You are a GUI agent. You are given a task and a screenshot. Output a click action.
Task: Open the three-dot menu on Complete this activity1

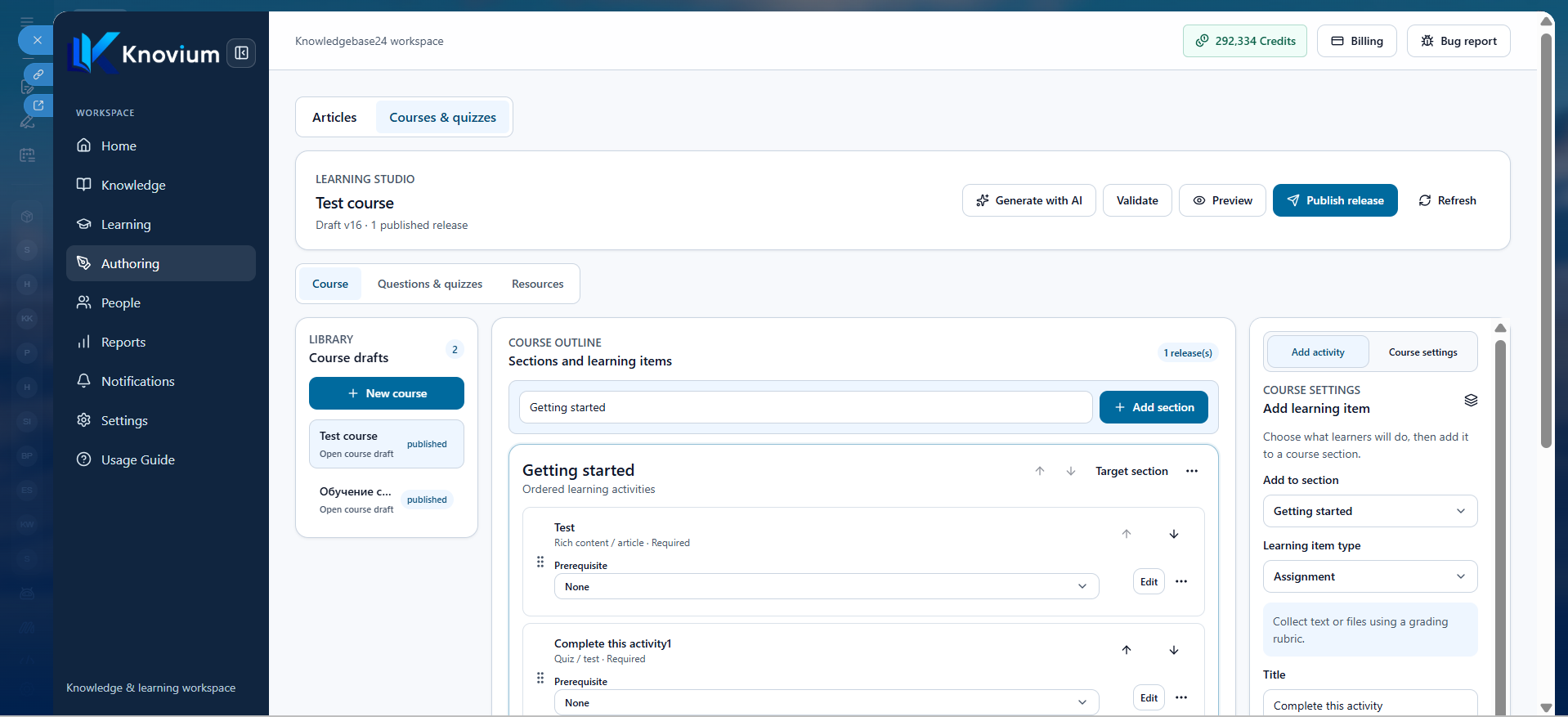[1181, 697]
